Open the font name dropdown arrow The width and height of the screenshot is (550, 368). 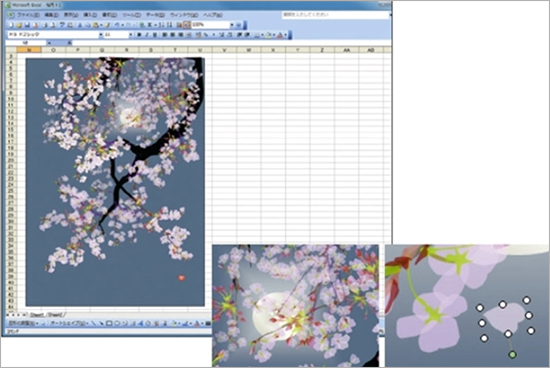101,35
